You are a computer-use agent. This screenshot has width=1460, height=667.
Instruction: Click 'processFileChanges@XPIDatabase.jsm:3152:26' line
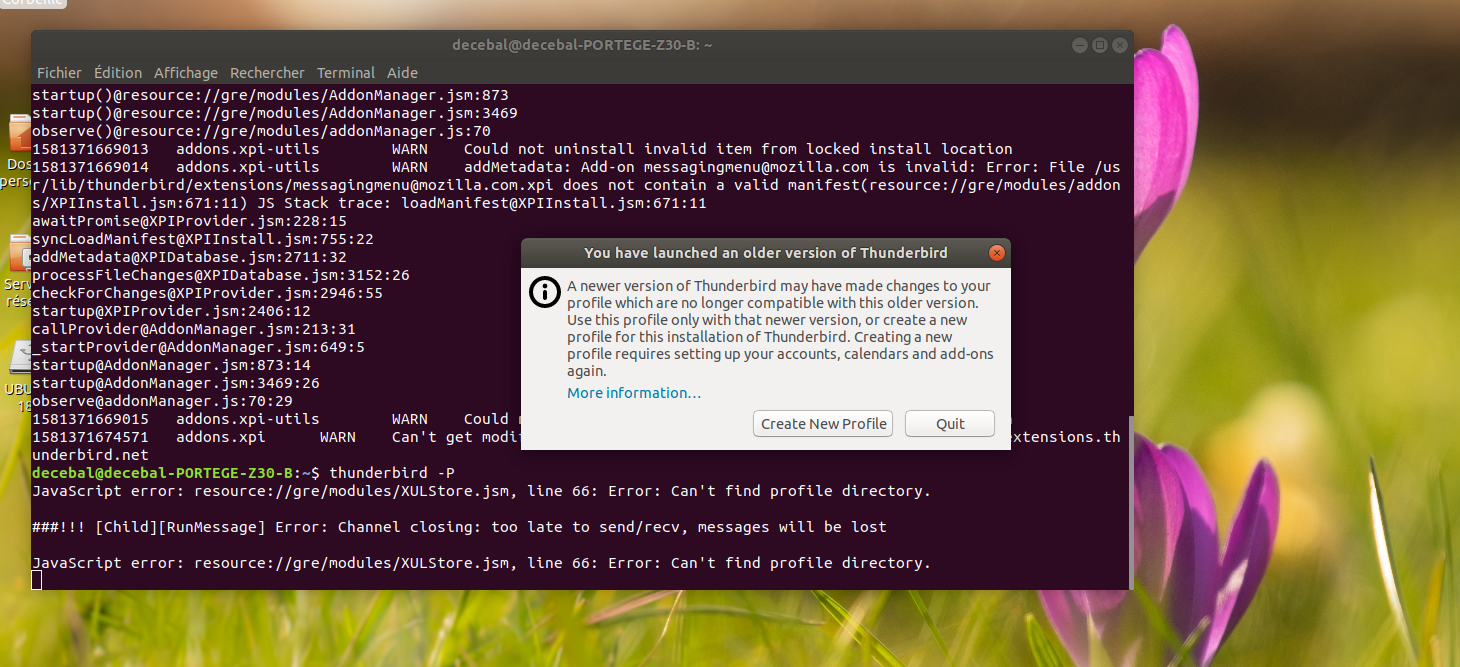(x=220, y=275)
